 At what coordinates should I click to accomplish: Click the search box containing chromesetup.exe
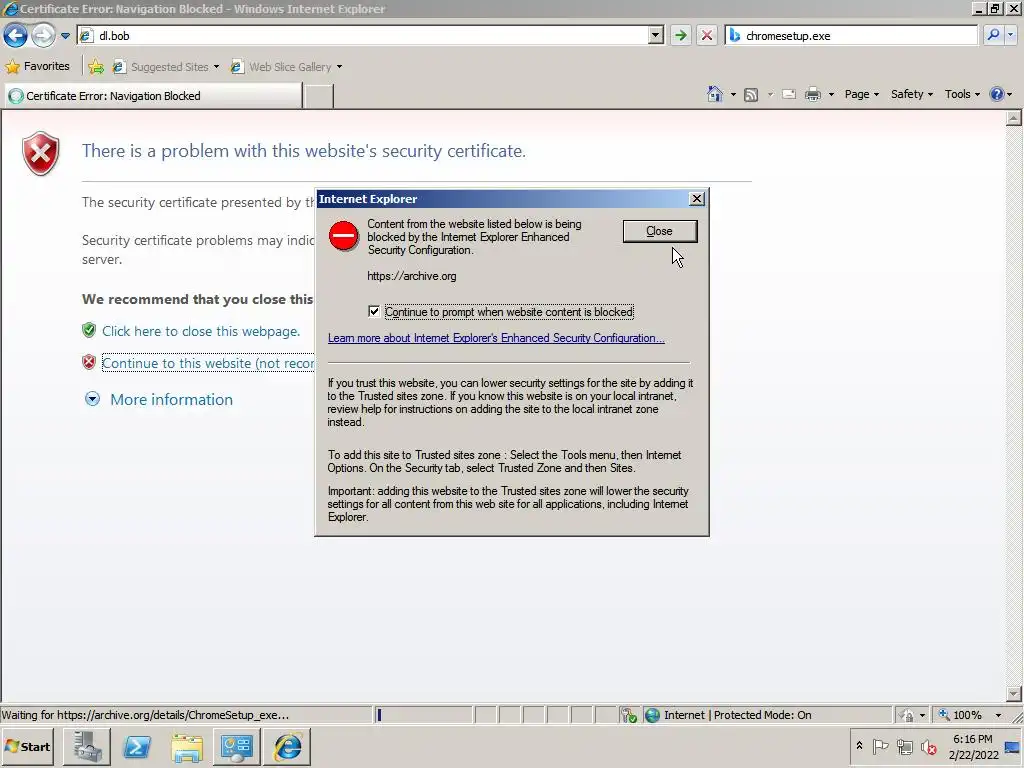click(x=851, y=35)
